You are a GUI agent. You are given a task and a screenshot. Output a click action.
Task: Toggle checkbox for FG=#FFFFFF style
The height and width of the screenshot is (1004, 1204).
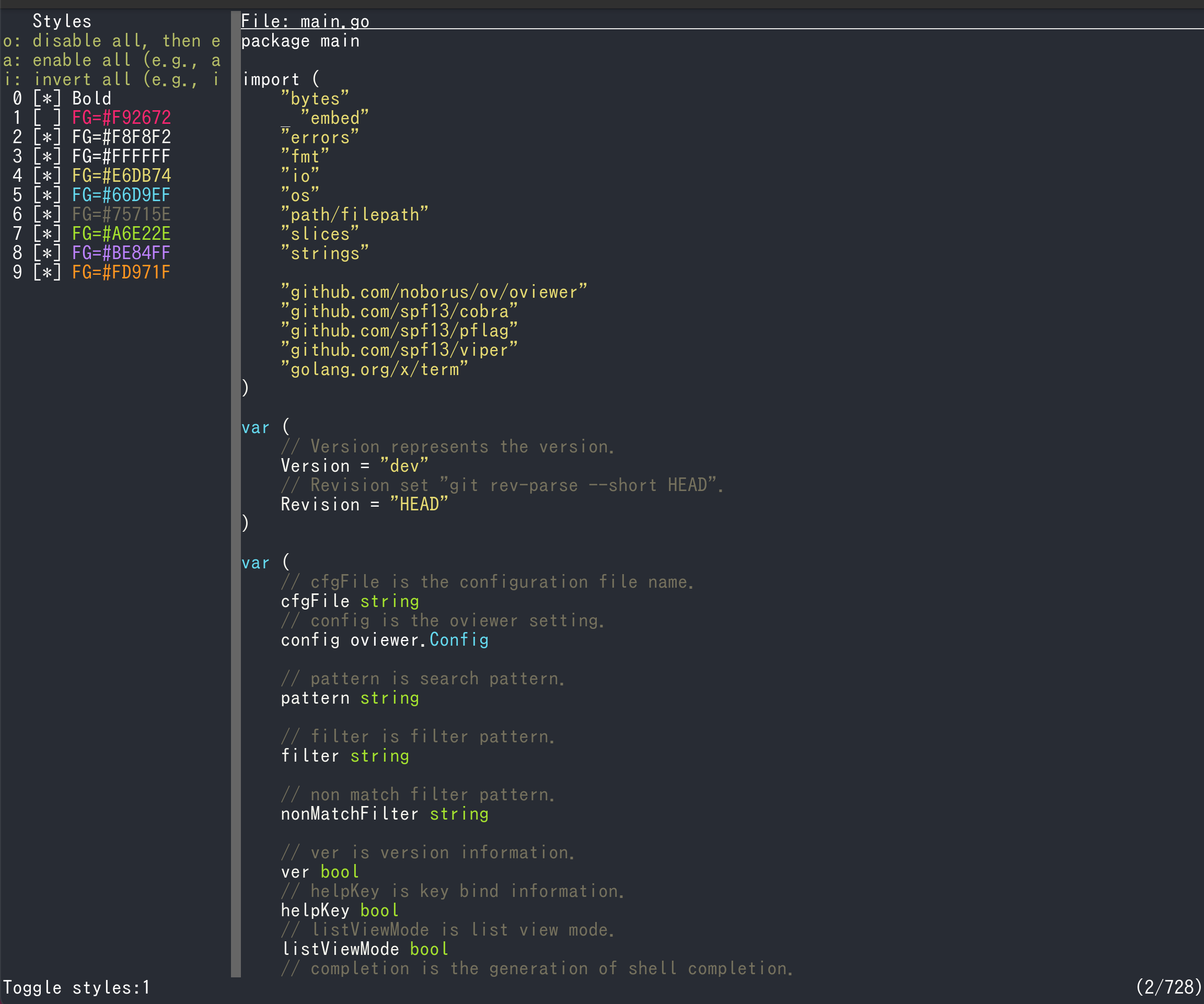click(x=47, y=156)
